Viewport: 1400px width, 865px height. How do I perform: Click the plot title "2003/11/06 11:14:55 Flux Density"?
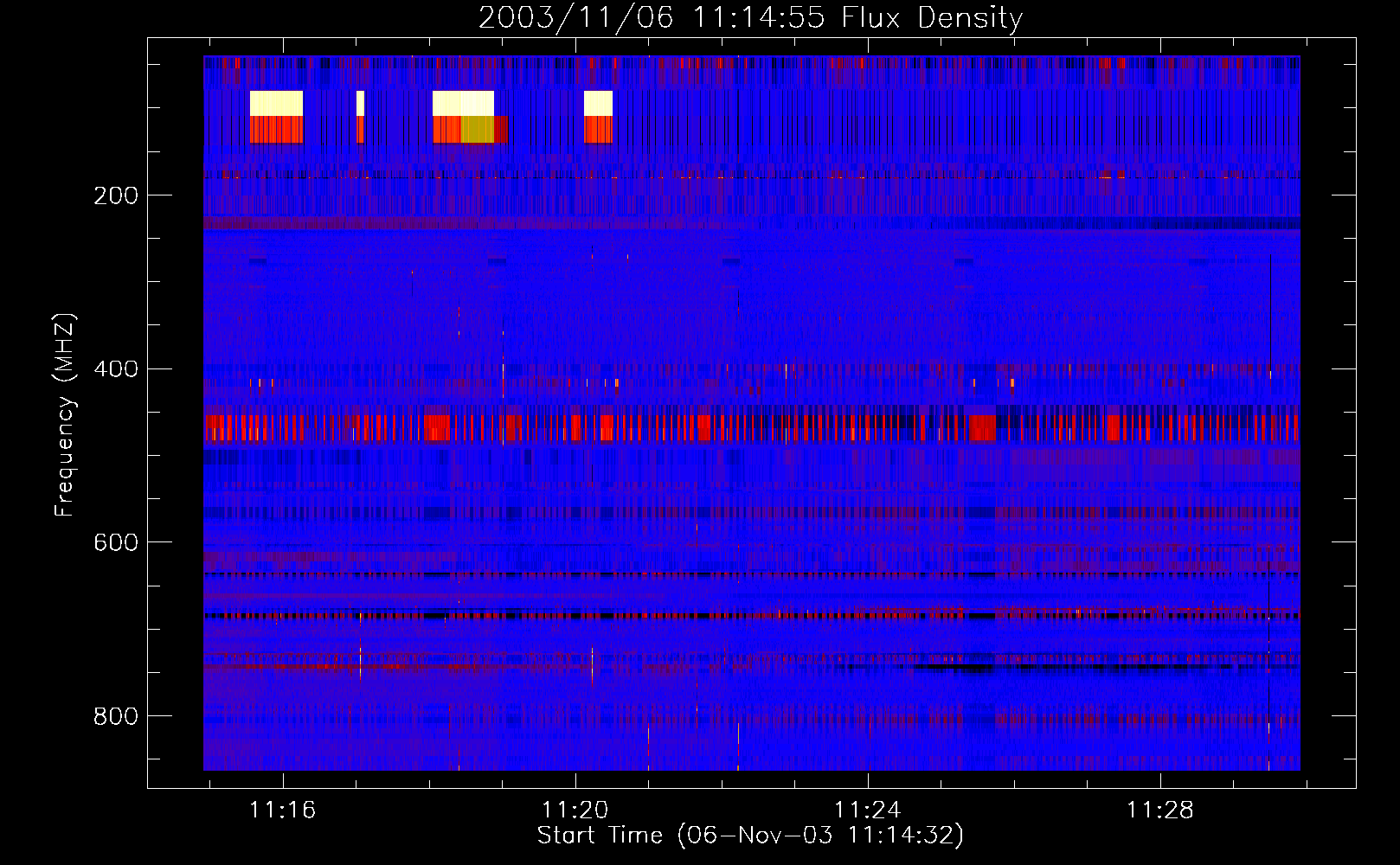click(750, 17)
